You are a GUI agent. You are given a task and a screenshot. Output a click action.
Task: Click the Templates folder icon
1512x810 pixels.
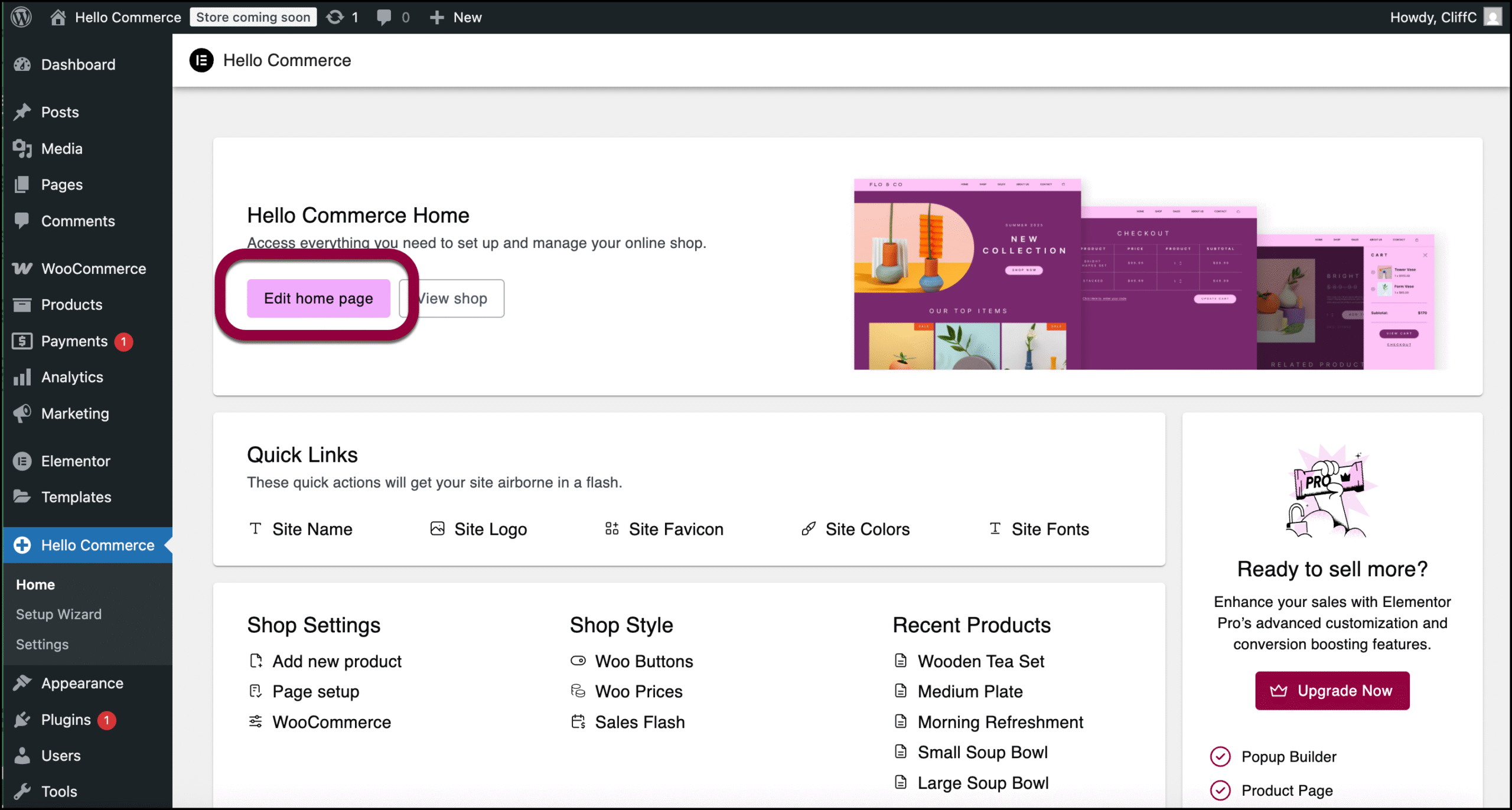coord(22,497)
